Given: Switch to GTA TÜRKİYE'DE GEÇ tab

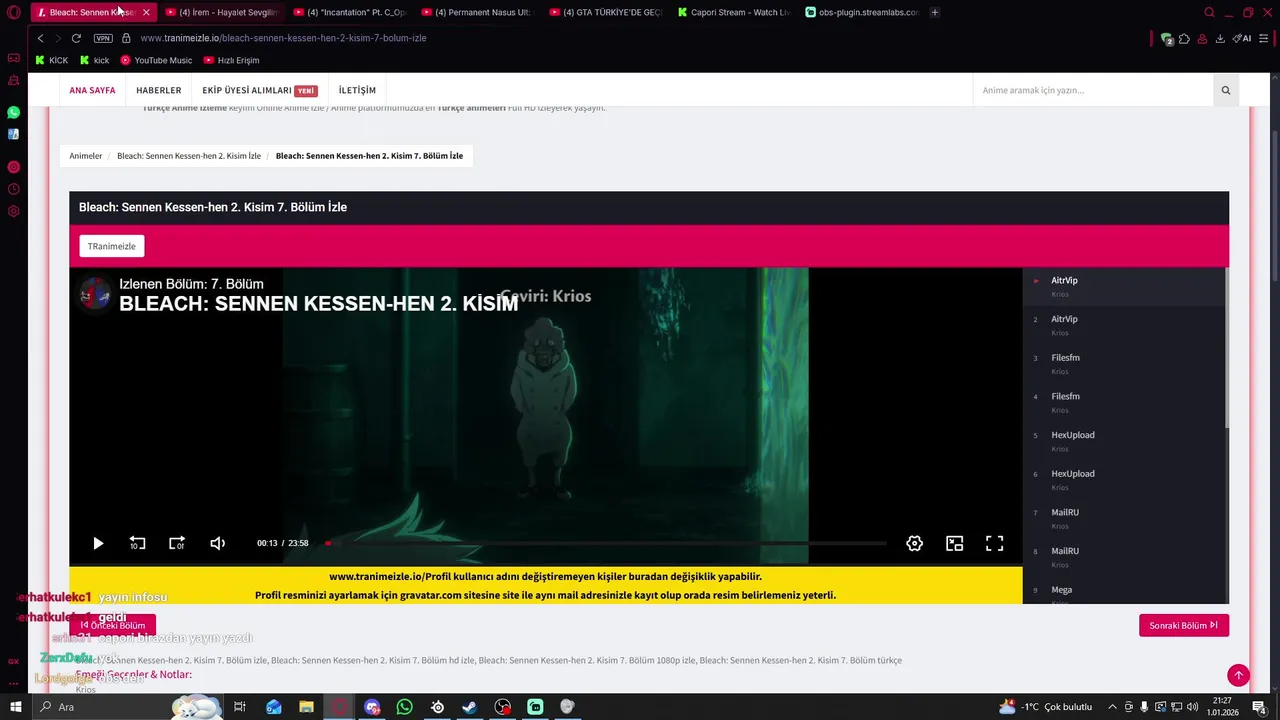Looking at the screenshot, I should click(x=606, y=12).
